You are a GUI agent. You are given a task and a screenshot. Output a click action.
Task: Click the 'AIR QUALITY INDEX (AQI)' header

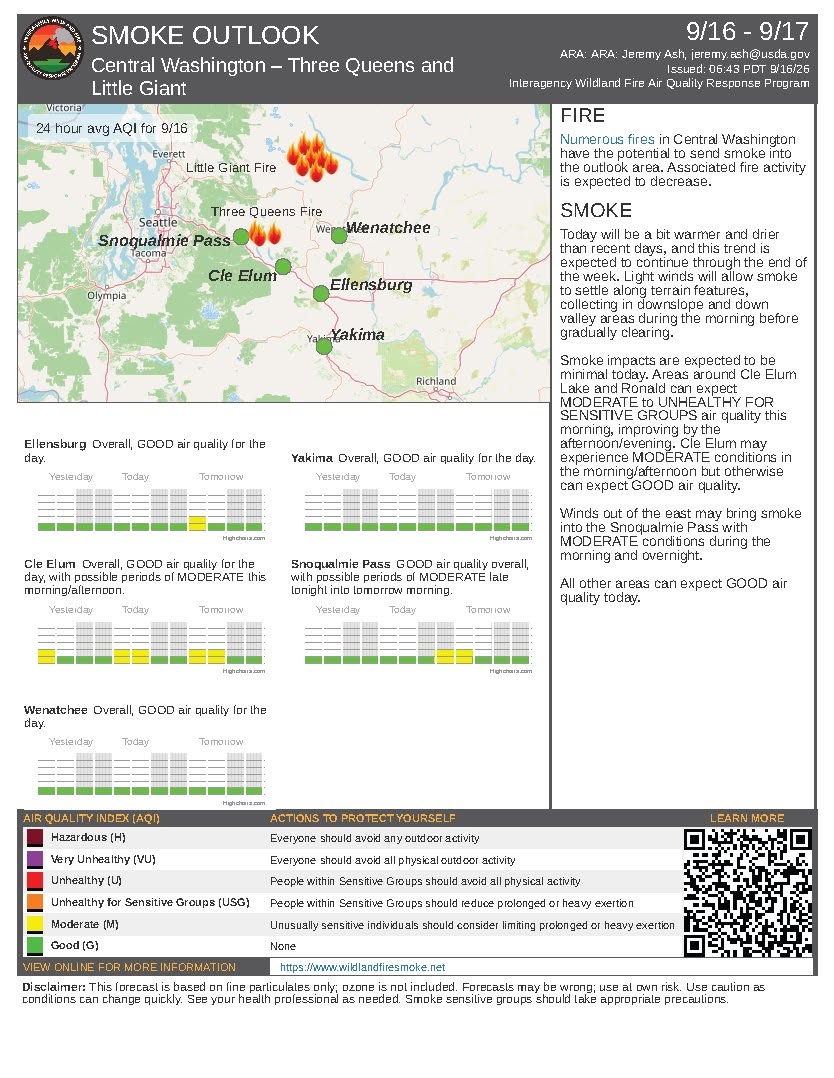[x=91, y=818]
